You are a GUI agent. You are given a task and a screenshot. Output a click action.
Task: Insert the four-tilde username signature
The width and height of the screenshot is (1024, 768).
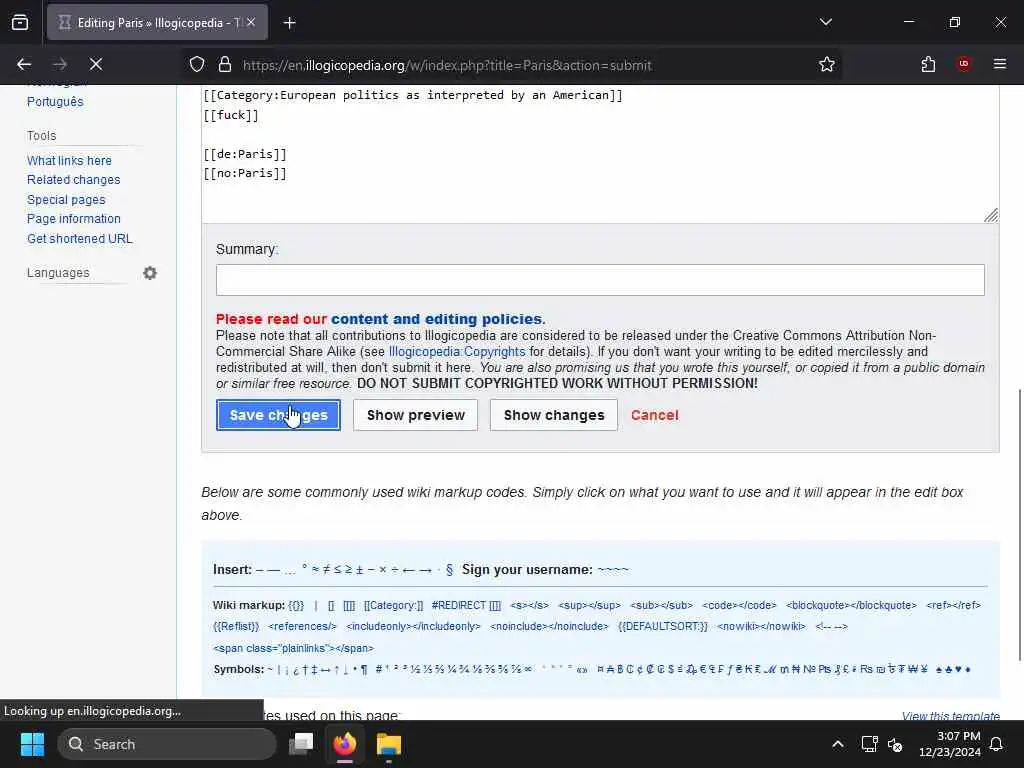(x=613, y=569)
